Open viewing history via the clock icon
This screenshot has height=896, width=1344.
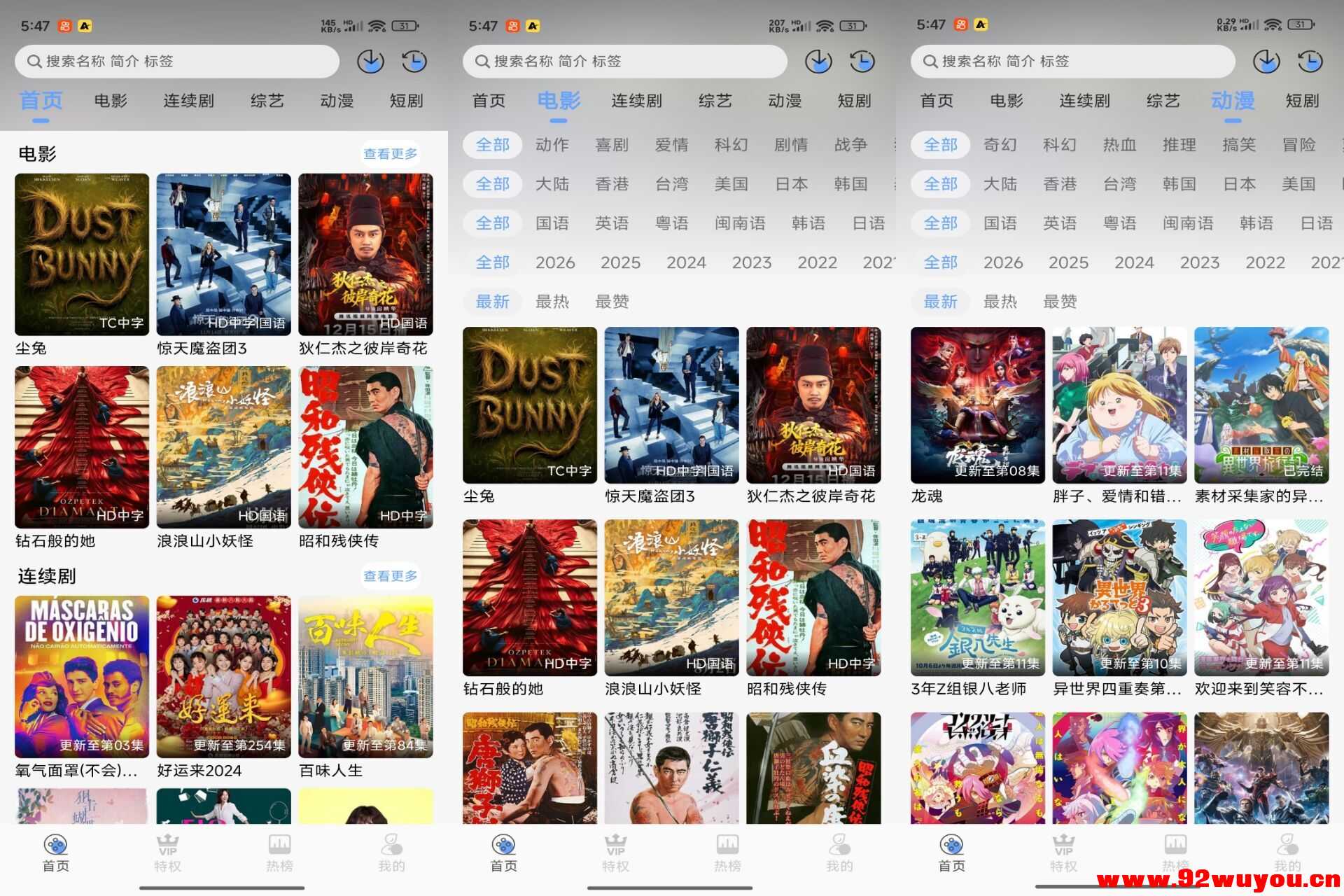(x=414, y=61)
